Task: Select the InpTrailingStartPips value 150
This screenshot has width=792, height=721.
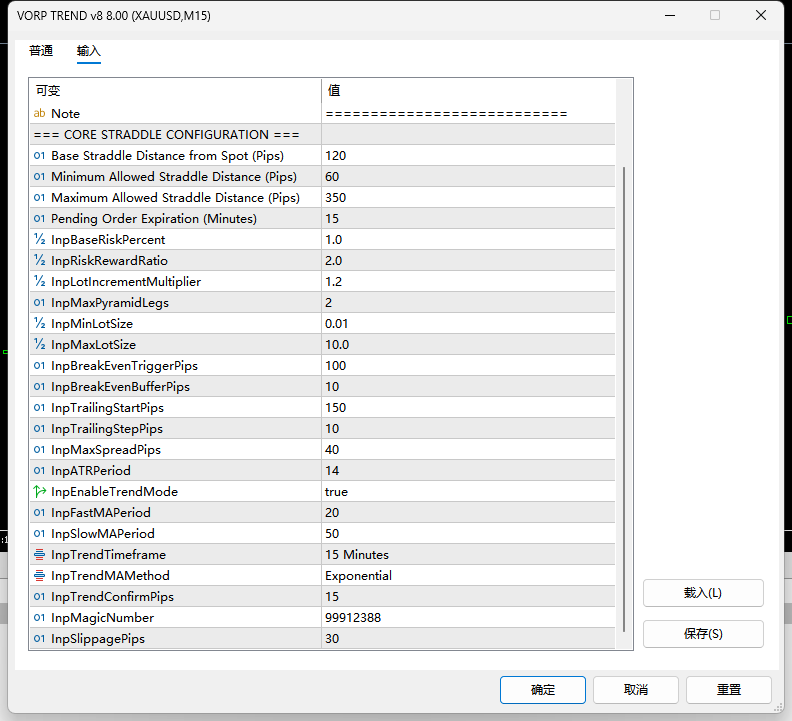Action: coord(468,407)
